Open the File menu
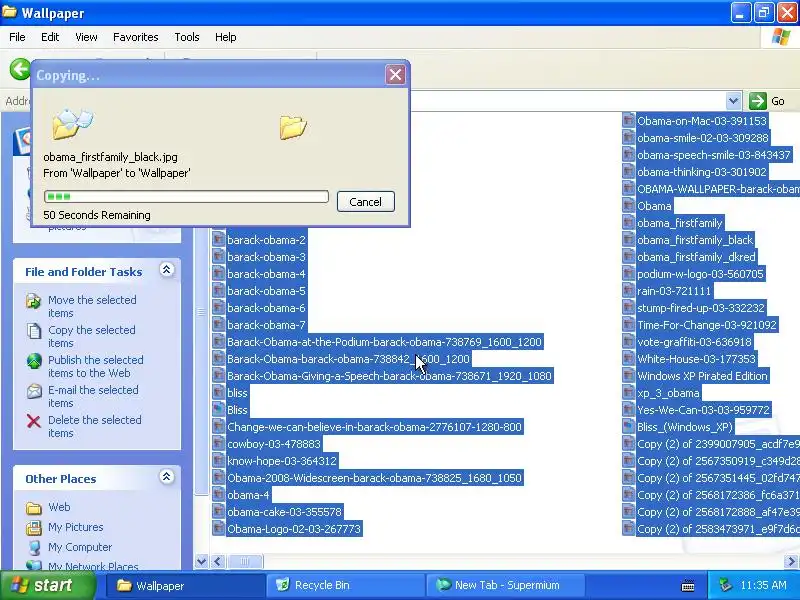The width and height of the screenshot is (800, 600). click(x=17, y=37)
